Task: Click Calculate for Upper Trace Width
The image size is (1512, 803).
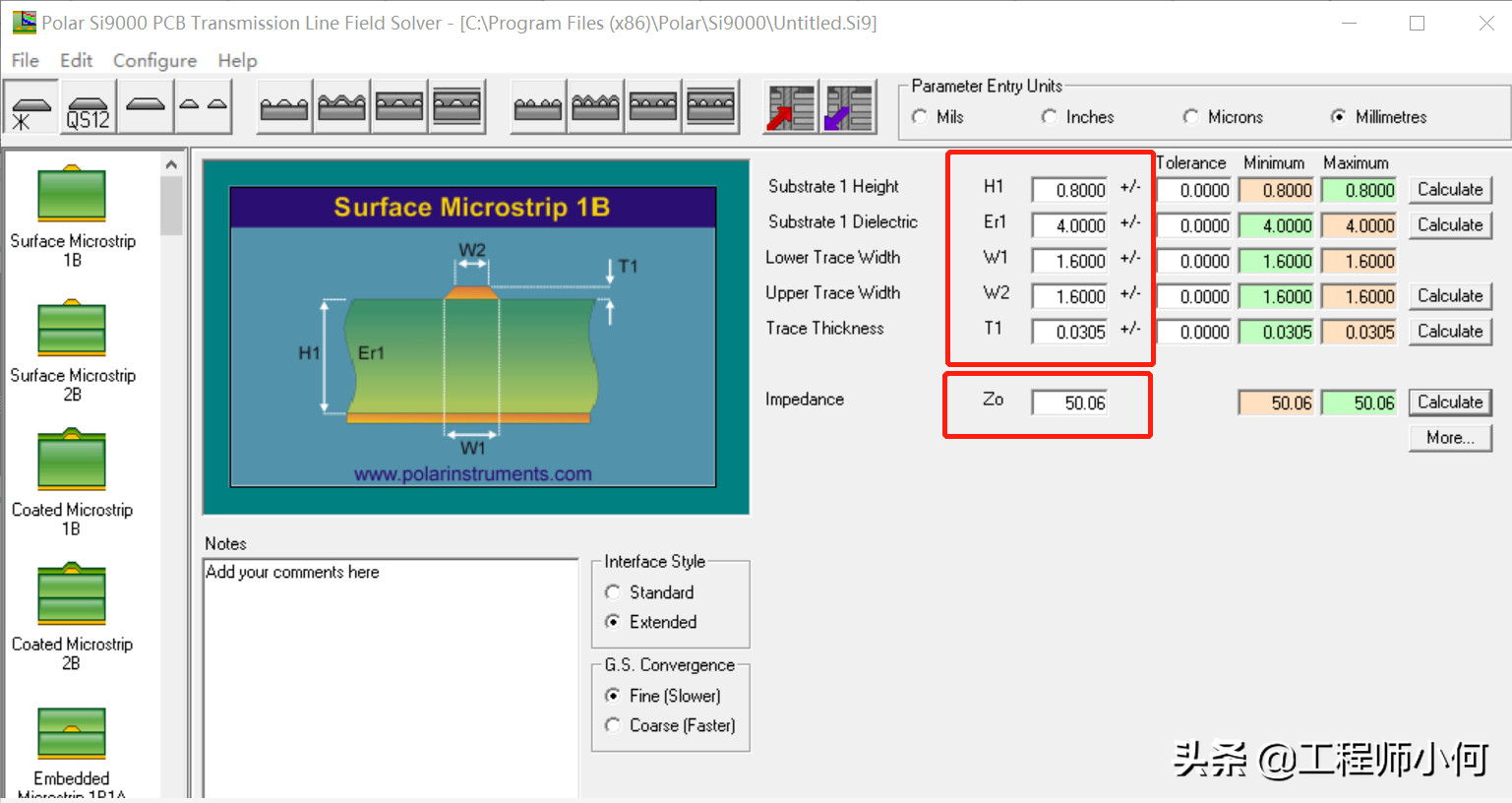Action: click(1450, 295)
